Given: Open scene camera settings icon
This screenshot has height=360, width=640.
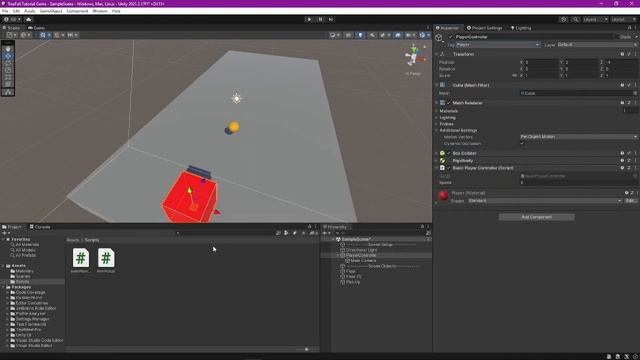Looking at the screenshot, I should click(x=410, y=35).
